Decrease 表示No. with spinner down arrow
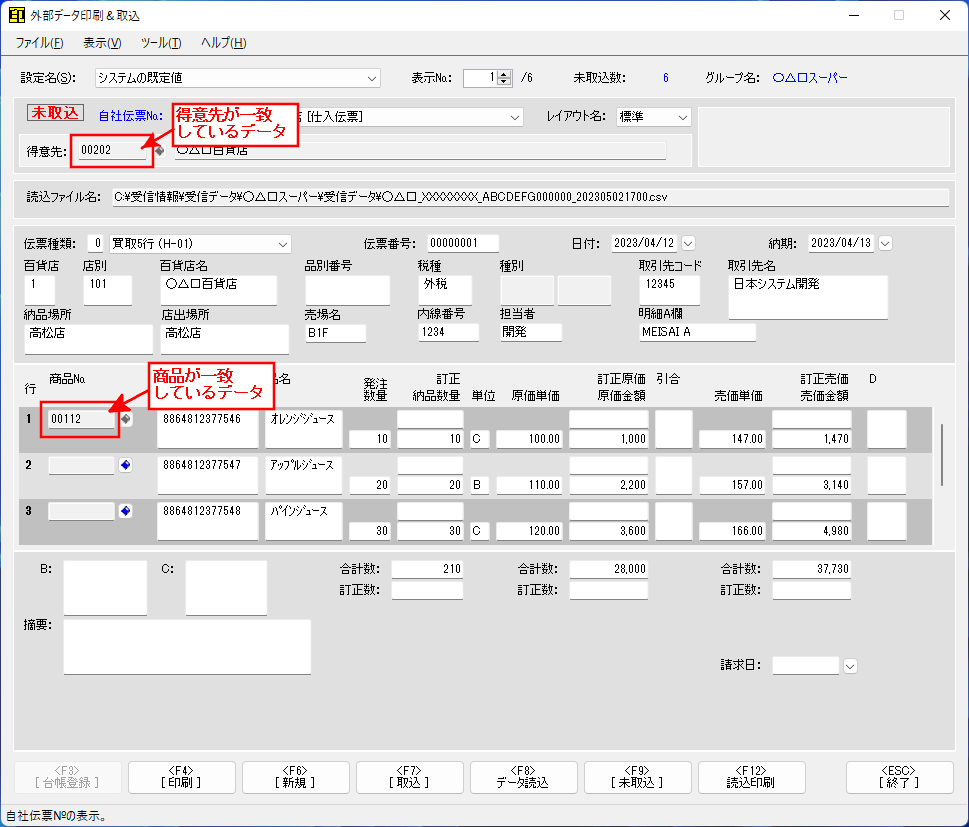 tap(504, 82)
